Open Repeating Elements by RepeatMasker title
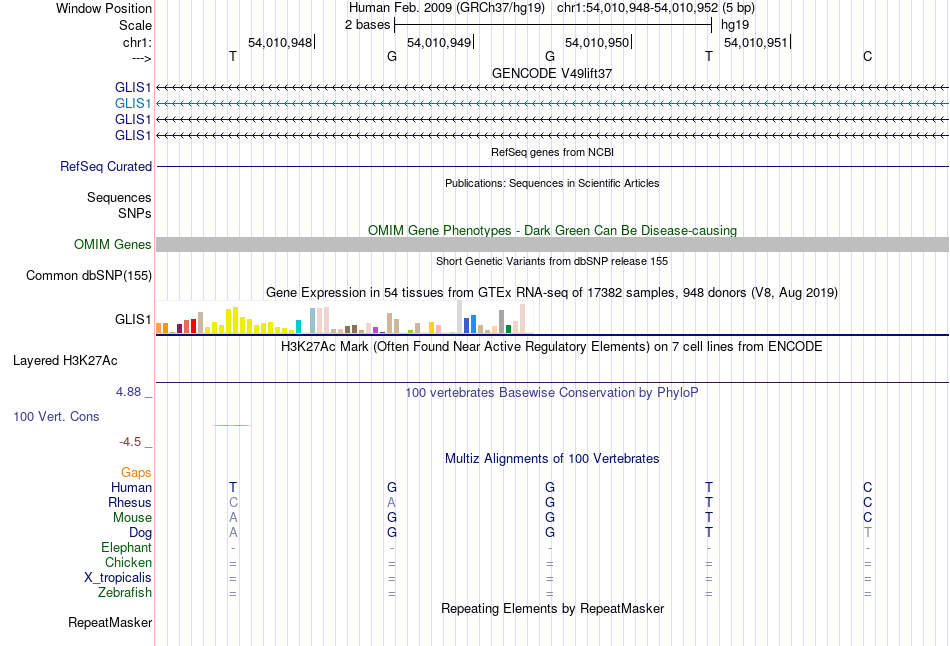Screen dimensions: 950x646 pyautogui.click(x=552, y=608)
